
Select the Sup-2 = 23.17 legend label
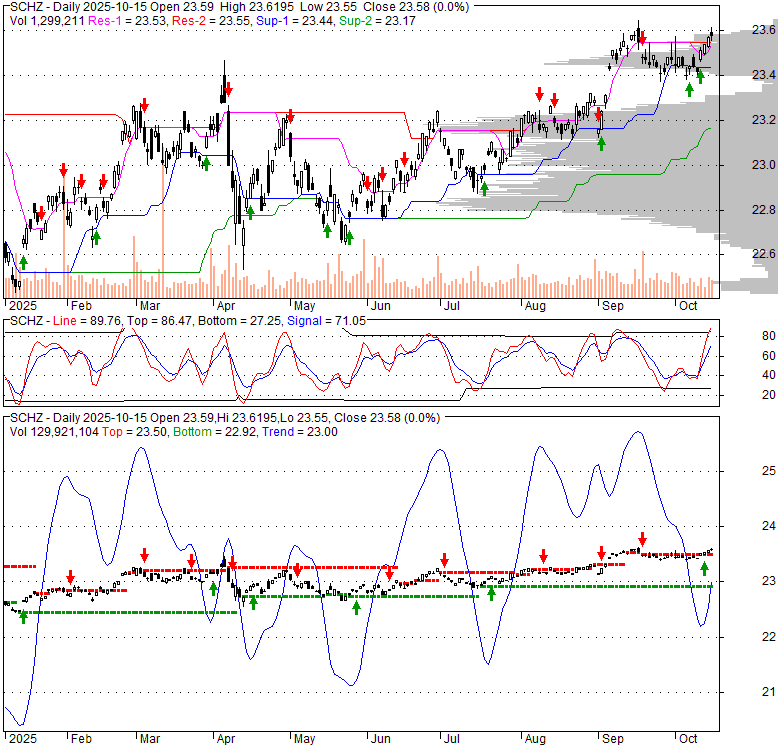coord(378,21)
